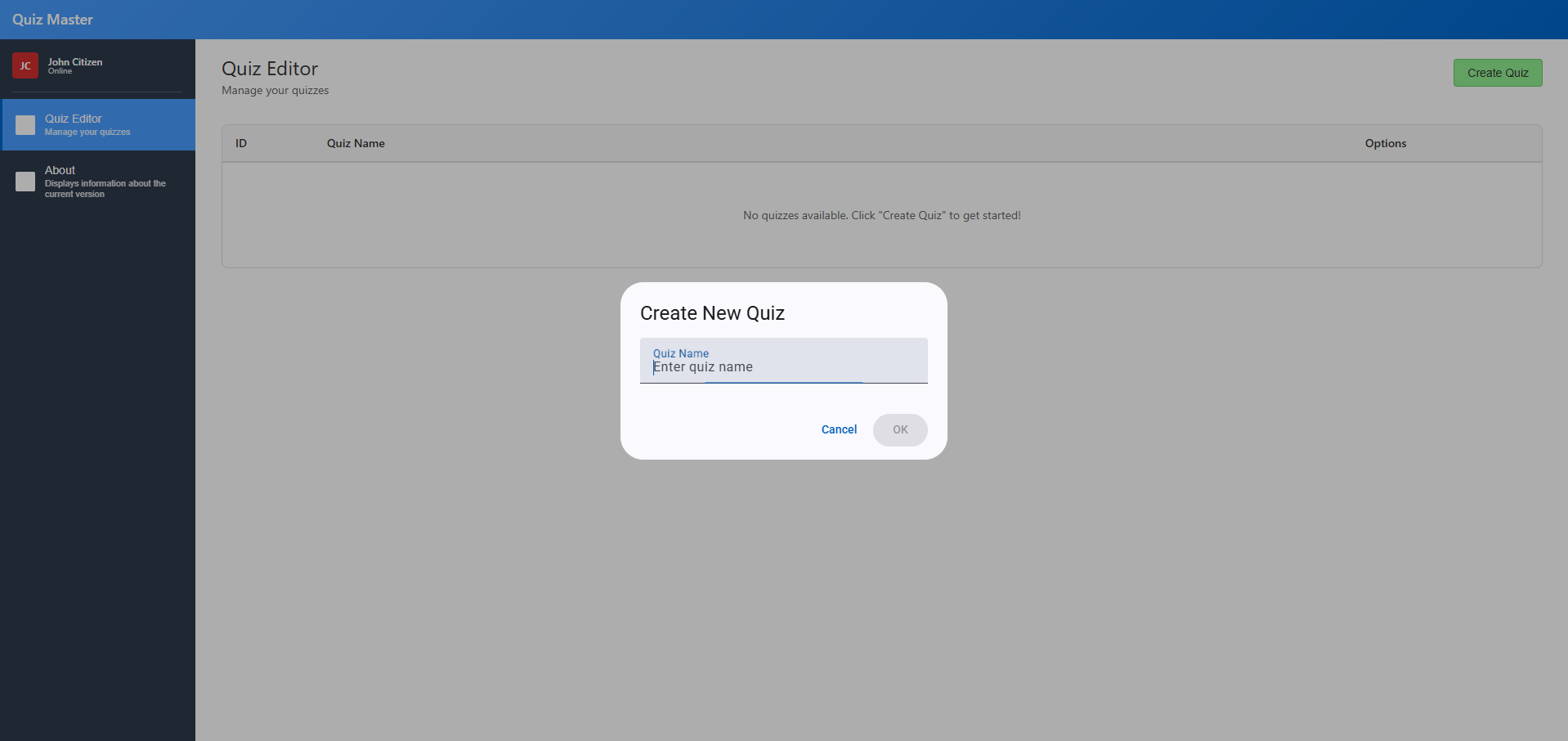Open the Quiz Editor menu item

coord(74,119)
